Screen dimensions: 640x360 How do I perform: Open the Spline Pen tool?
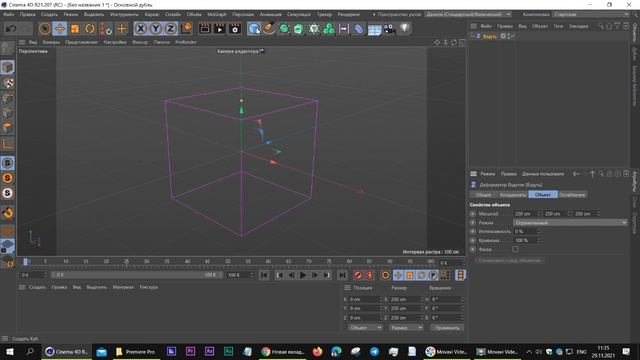(269, 29)
